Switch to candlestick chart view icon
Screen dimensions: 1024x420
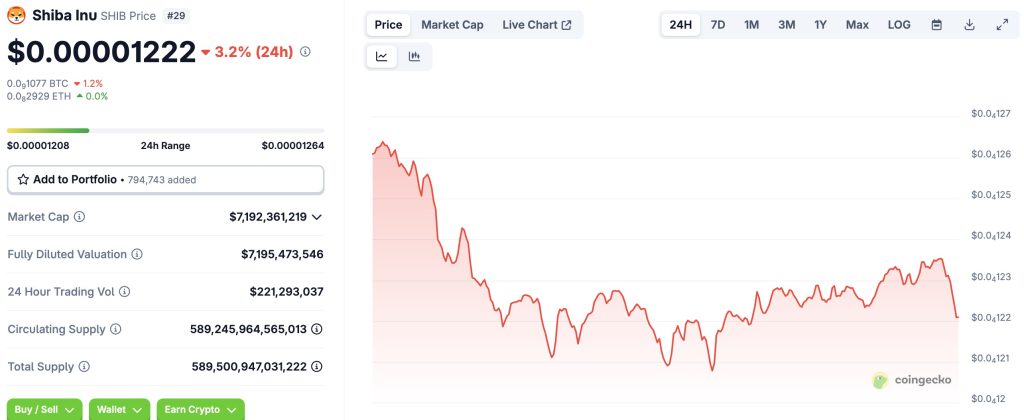click(414, 57)
